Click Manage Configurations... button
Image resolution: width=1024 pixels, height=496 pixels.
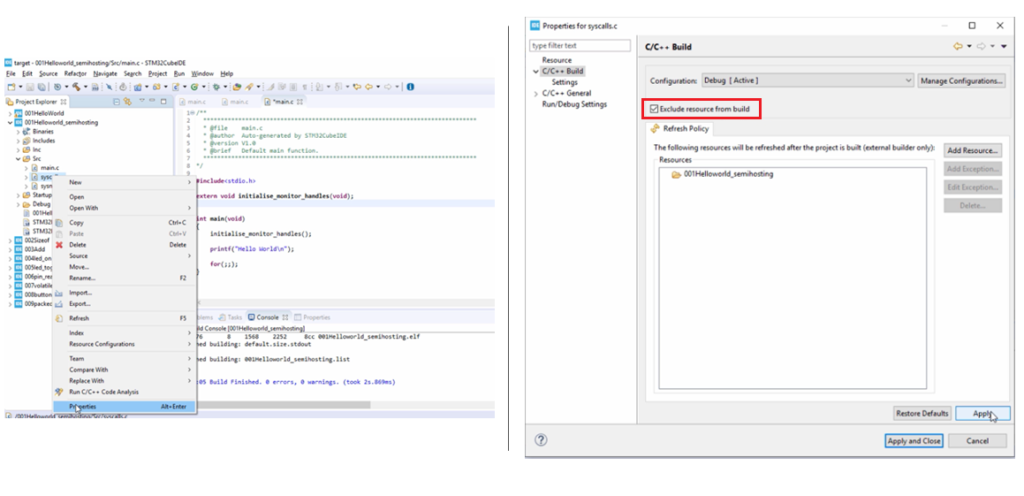(x=961, y=81)
